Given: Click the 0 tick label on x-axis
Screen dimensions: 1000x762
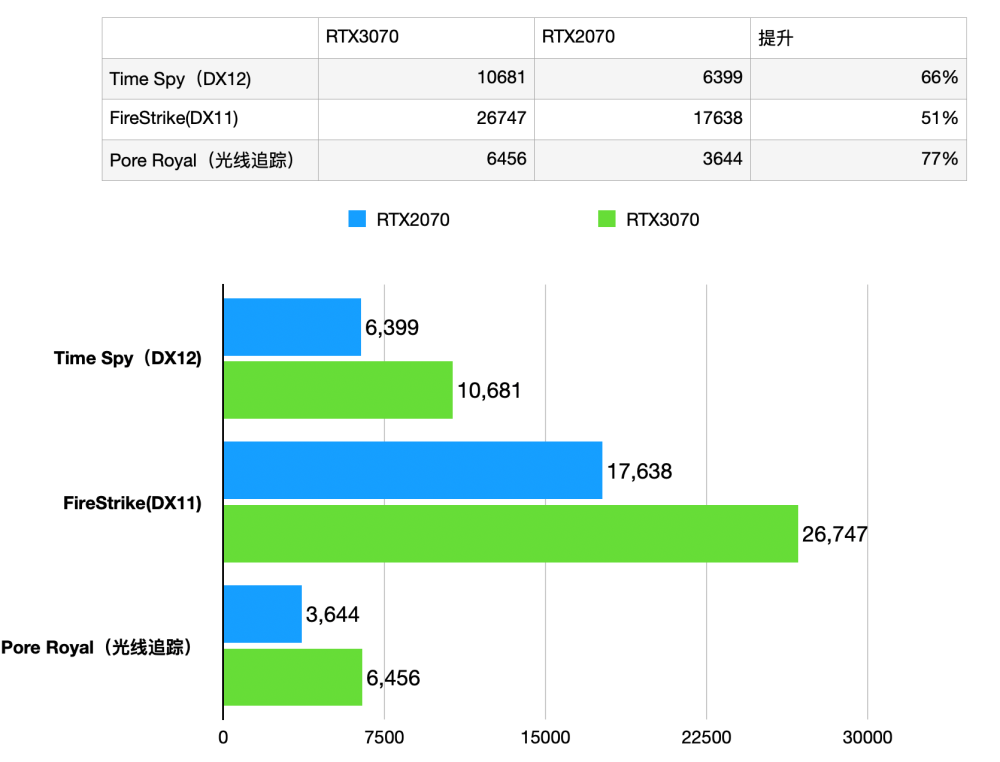Looking at the screenshot, I should click(x=223, y=738).
